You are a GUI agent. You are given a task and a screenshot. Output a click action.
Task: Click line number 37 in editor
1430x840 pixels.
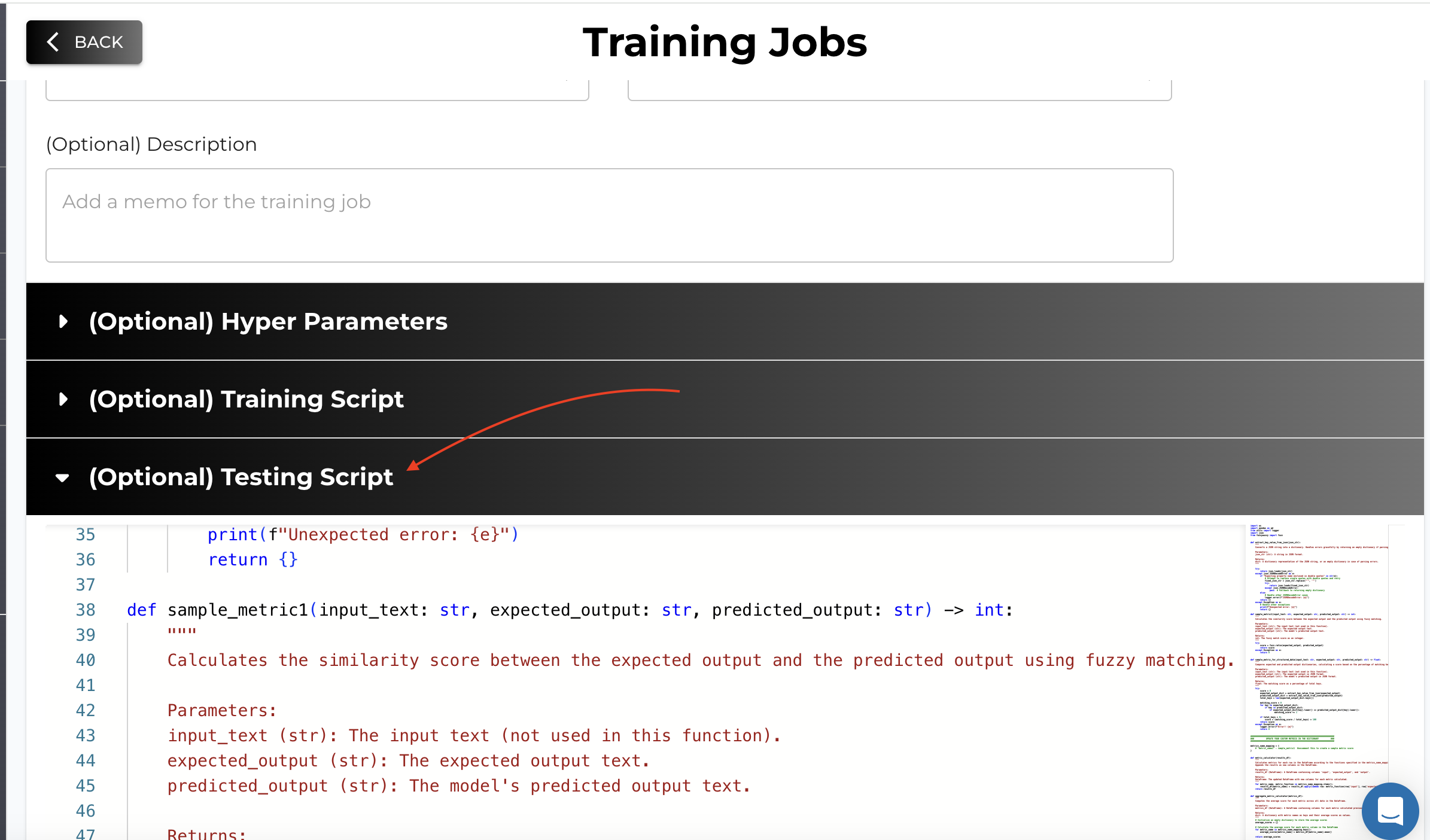click(86, 585)
